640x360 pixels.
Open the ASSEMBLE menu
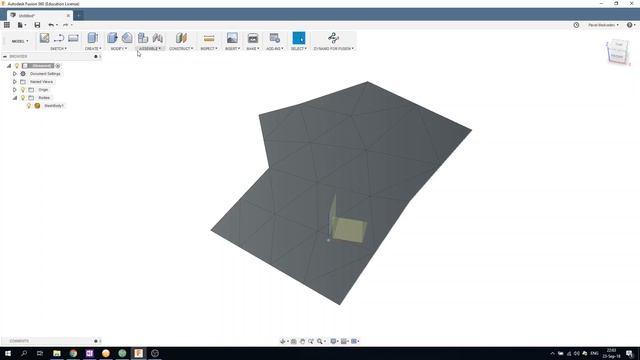pyautogui.click(x=150, y=49)
